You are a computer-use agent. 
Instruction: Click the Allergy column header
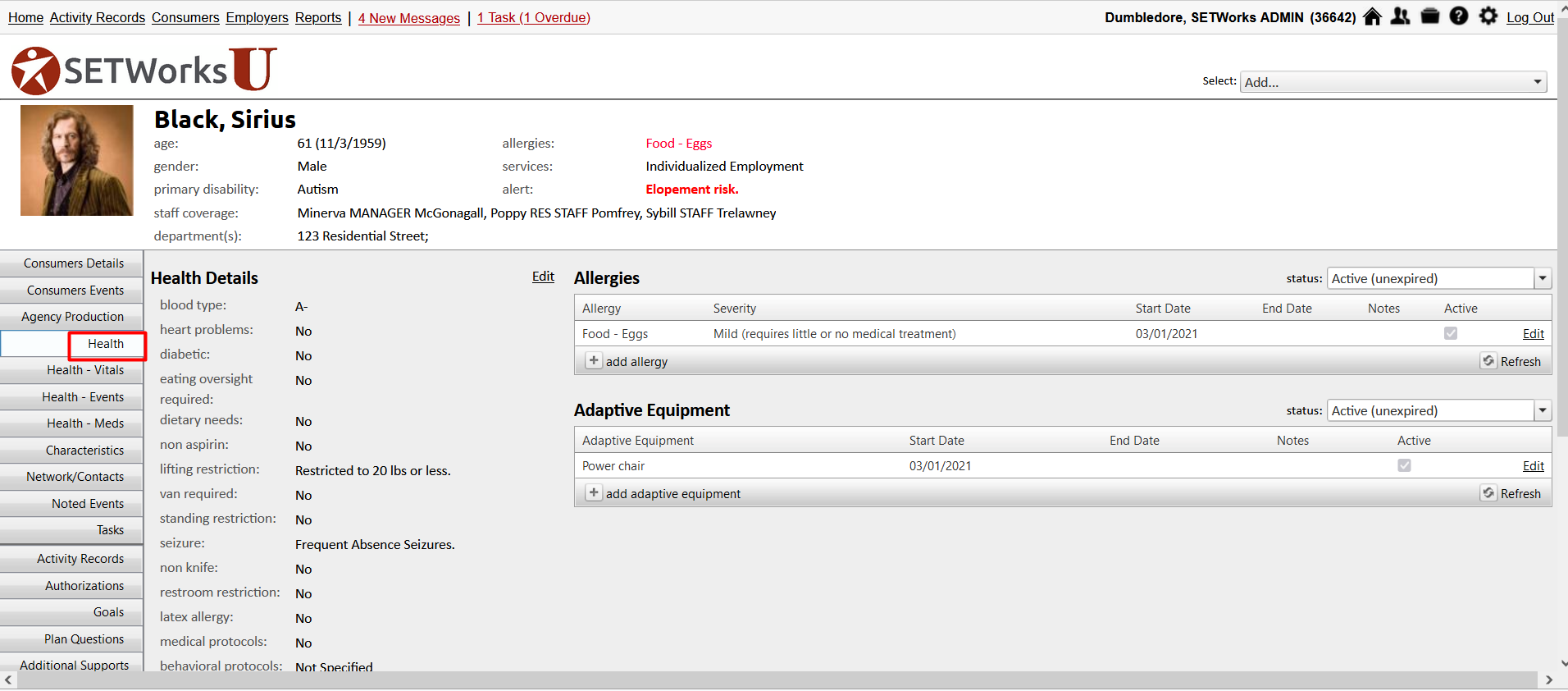602,309
